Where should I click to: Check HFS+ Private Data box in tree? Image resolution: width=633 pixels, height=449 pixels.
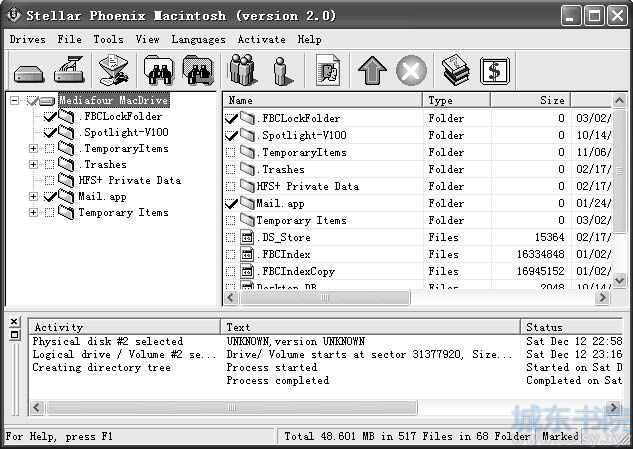[x=49, y=180]
